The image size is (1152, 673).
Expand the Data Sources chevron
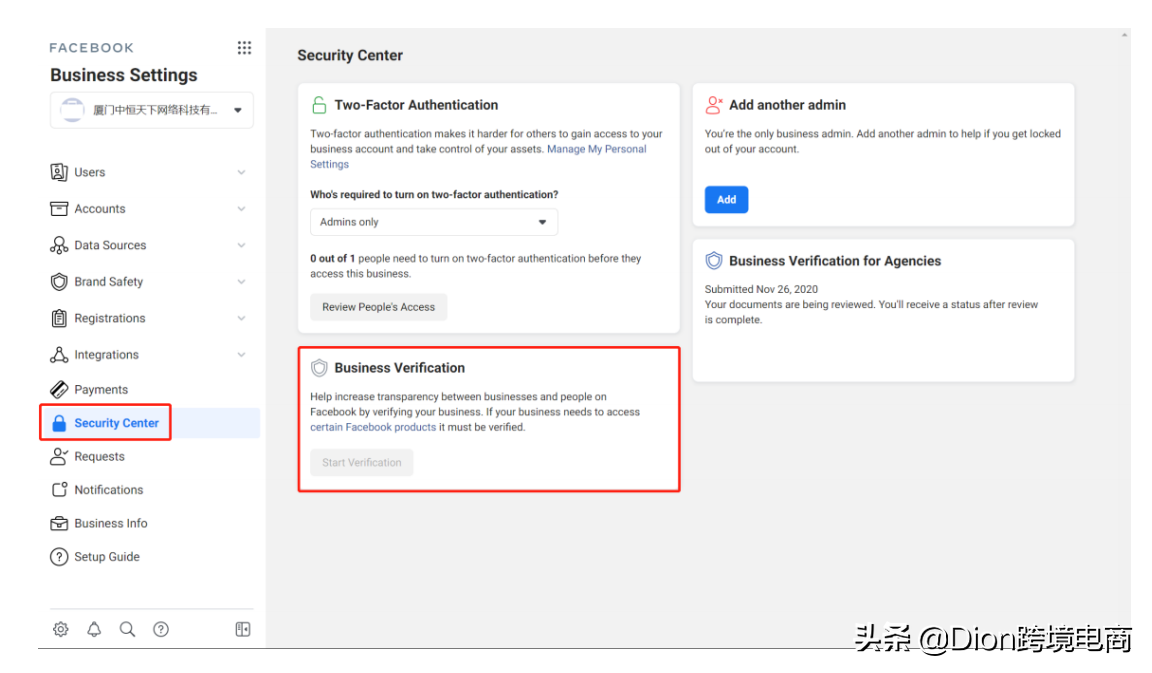241,245
